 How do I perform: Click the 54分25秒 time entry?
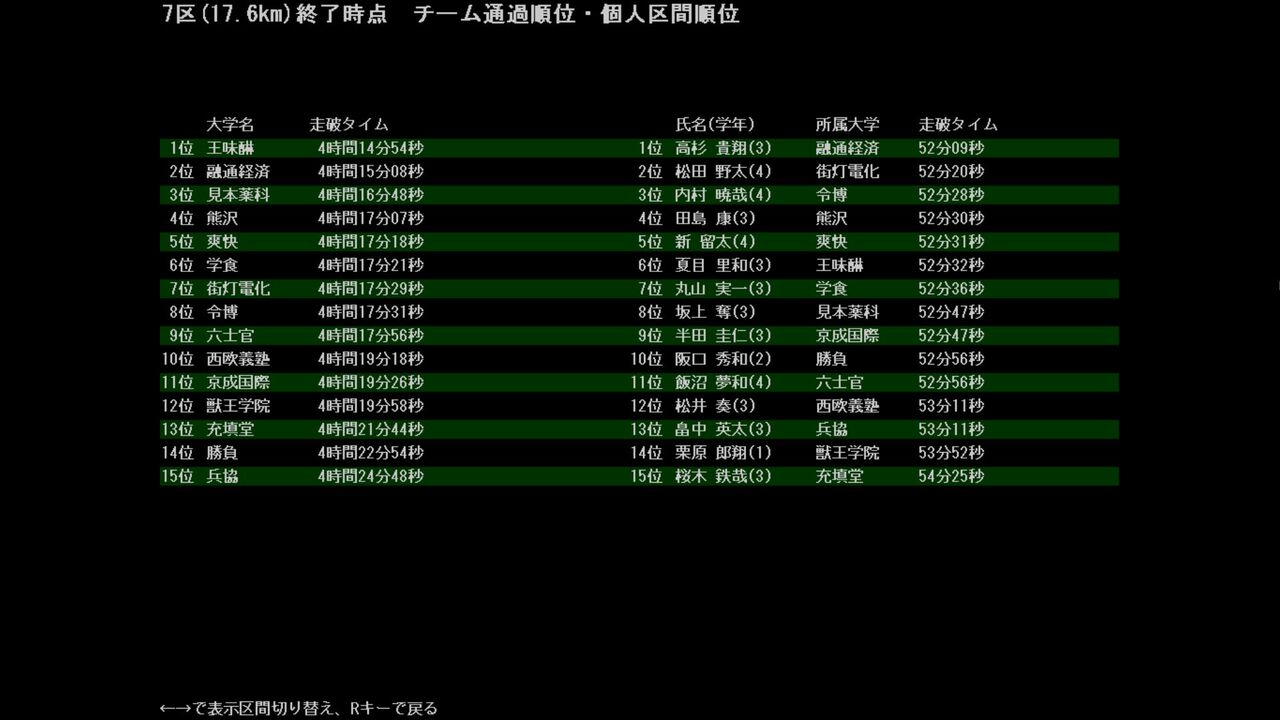click(951, 476)
